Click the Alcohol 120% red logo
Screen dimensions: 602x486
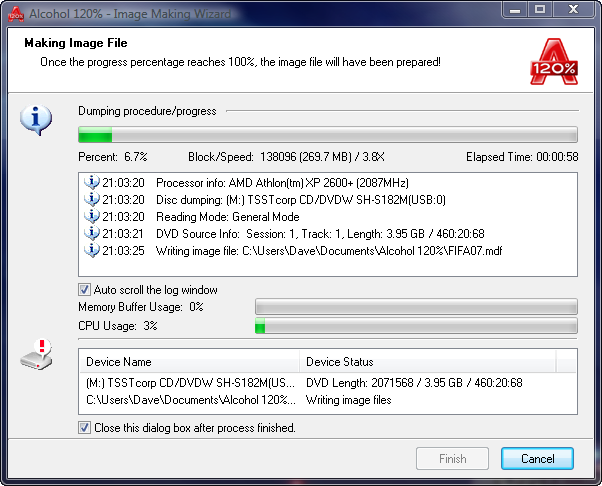pyautogui.click(x=554, y=62)
